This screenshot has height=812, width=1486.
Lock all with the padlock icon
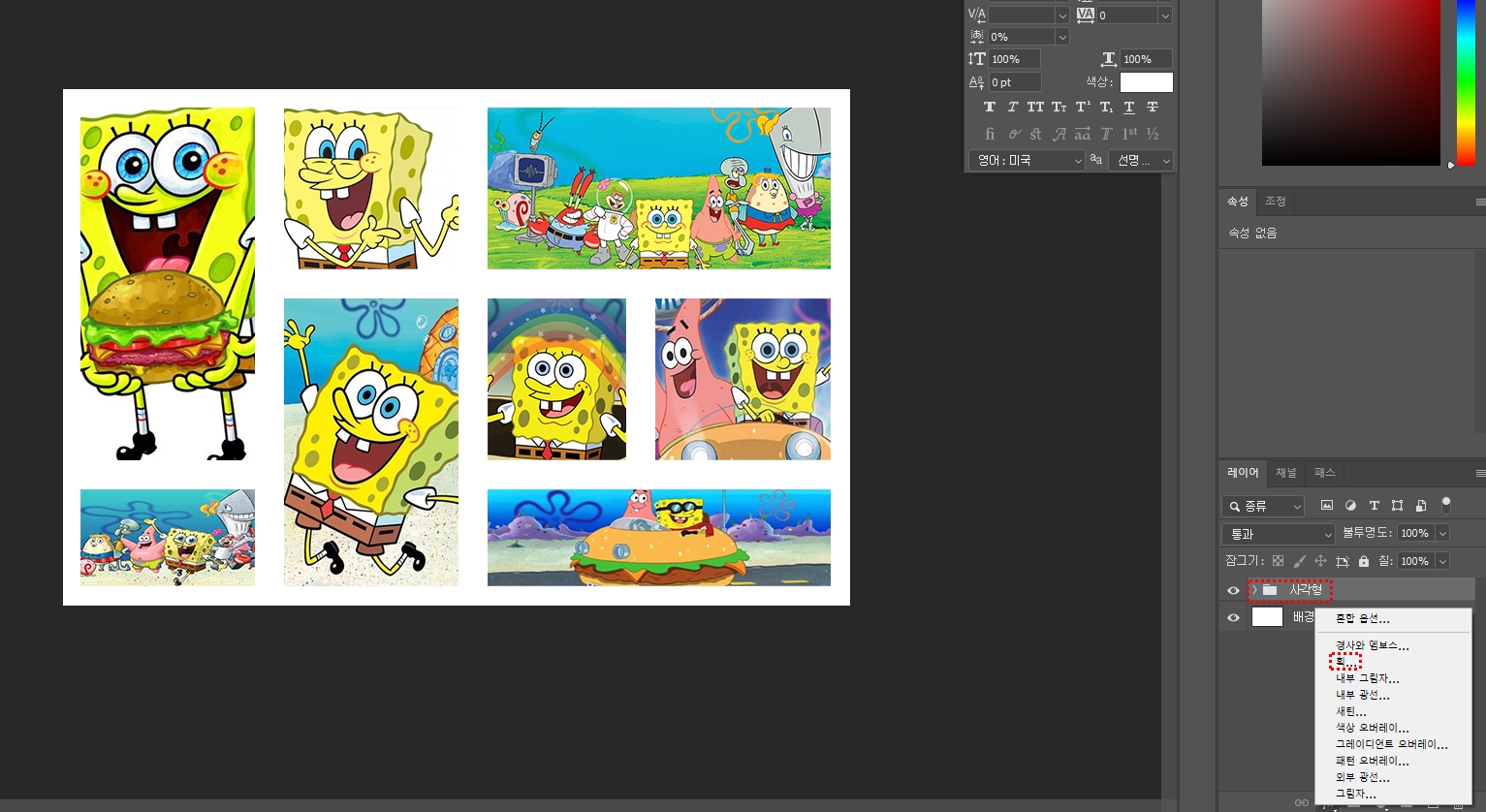click(x=1364, y=561)
